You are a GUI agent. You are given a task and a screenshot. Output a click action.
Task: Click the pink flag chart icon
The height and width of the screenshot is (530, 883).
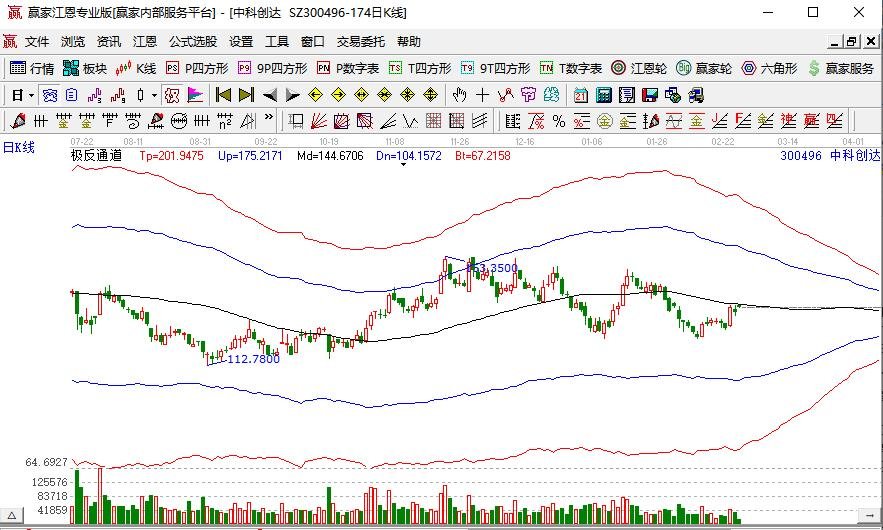pyautogui.click(x=195, y=95)
